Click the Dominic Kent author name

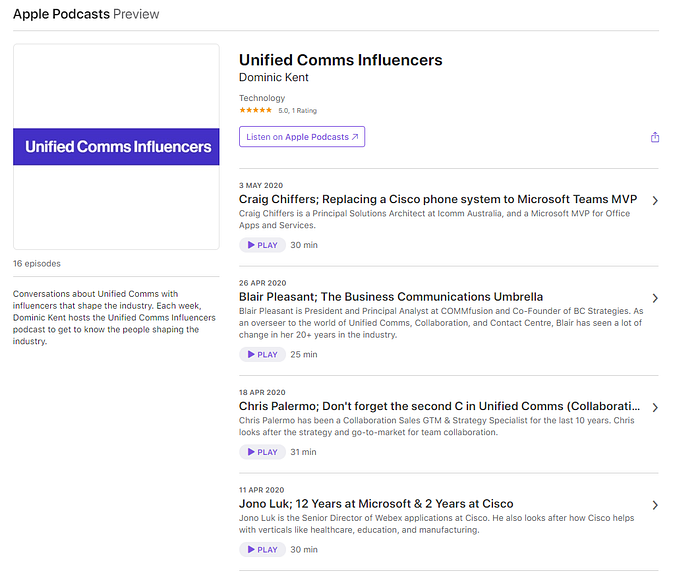coord(274,77)
